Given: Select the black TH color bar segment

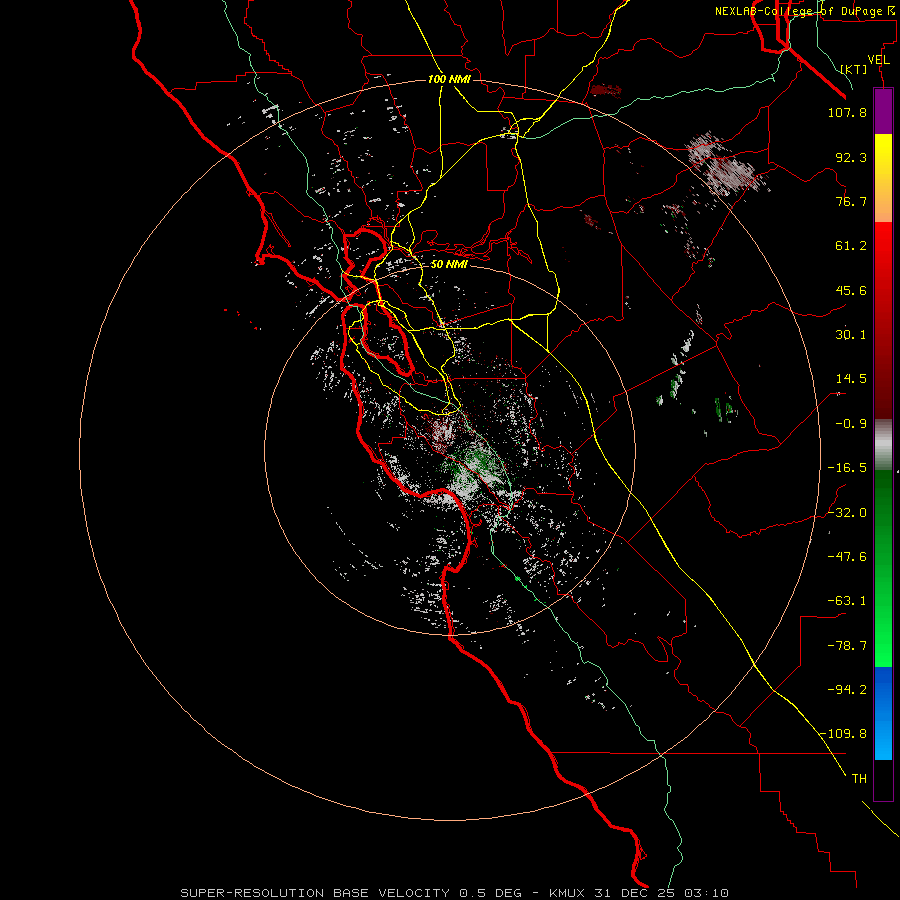Looking at the screenshot, I should coord(883,779).
